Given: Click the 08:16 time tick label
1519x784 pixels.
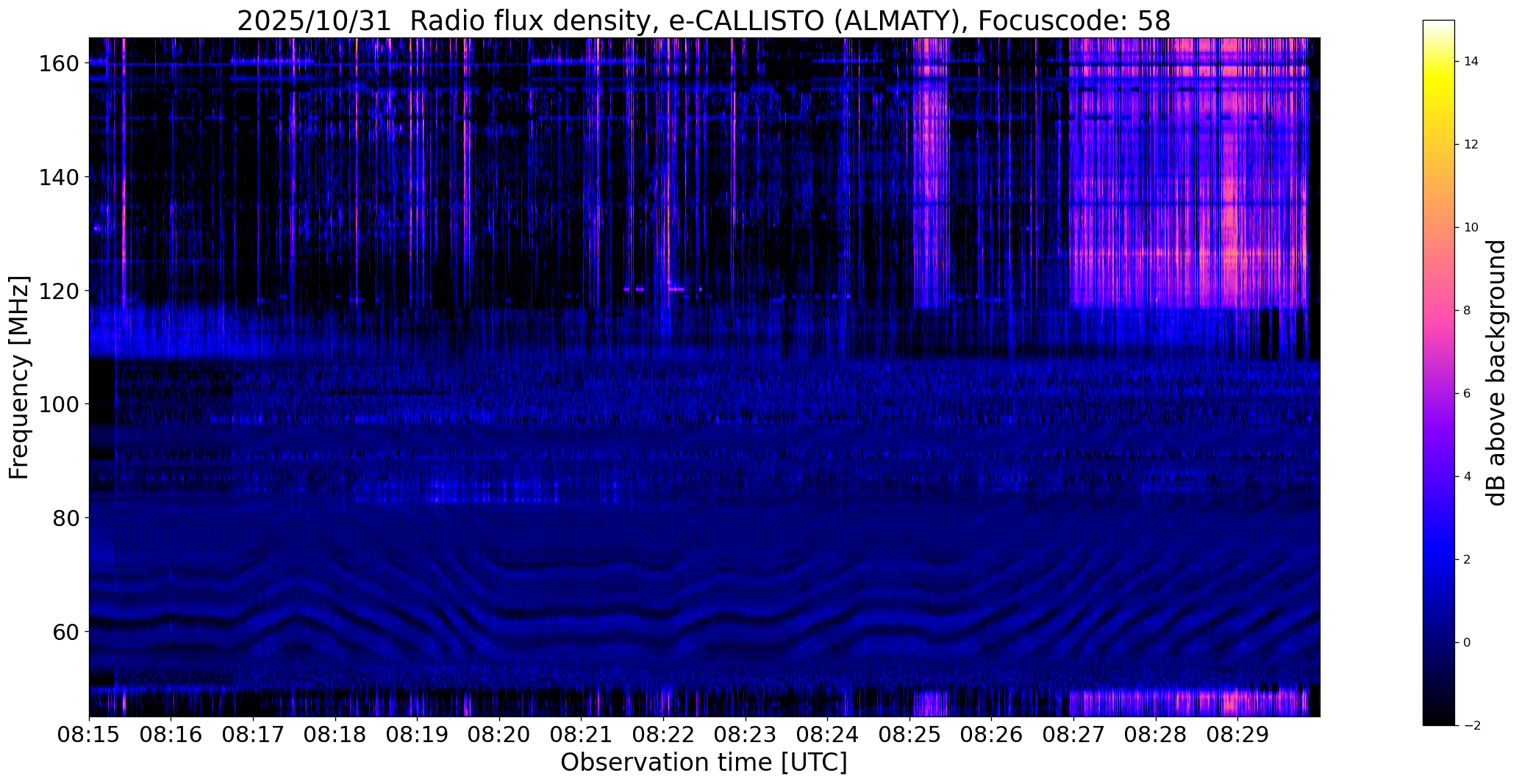Looking at the screenshot, I should point(171,735).
